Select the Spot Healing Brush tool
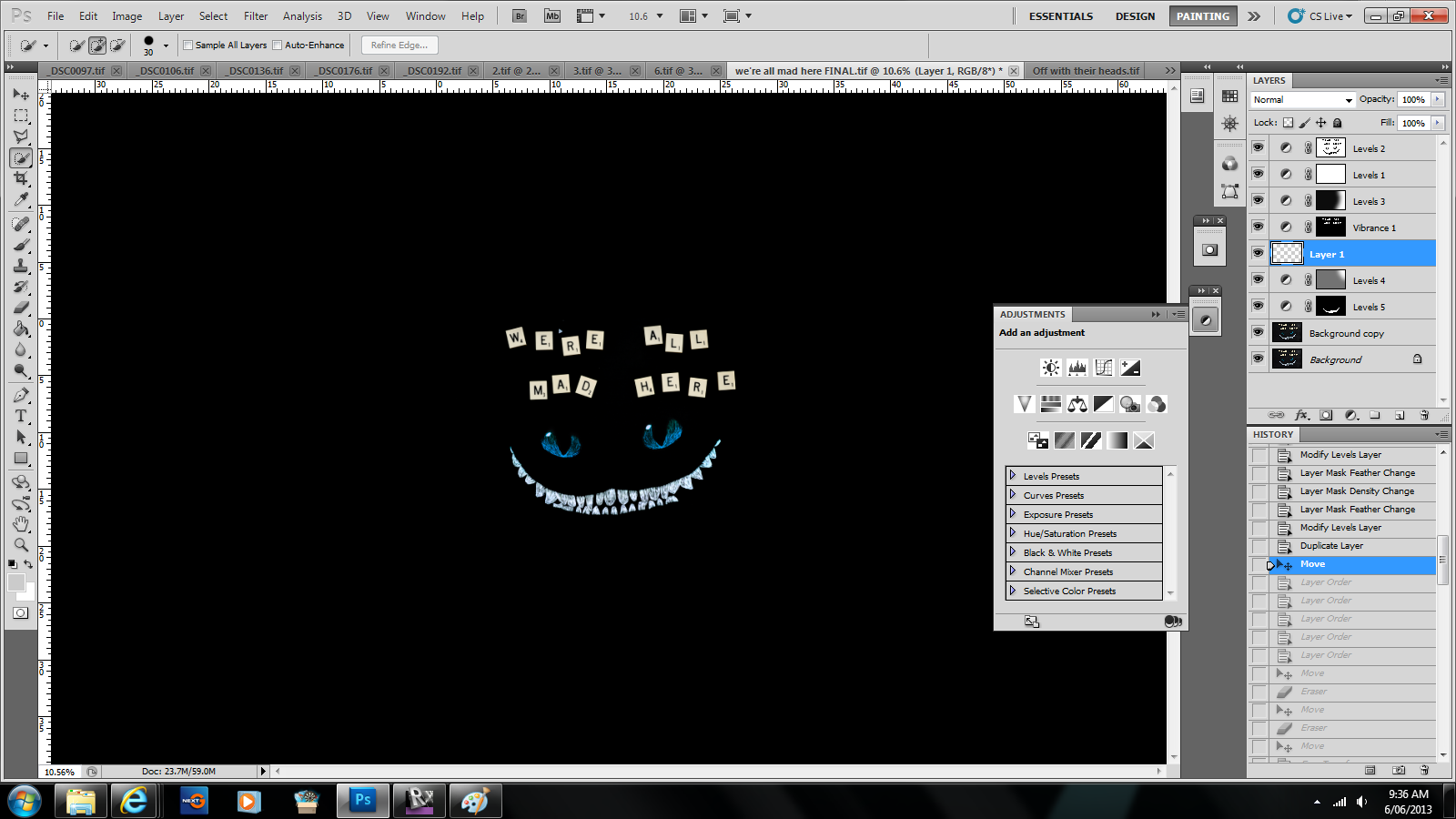The height and width of the screenshot is (819, 1456). (x=21, y=224)
